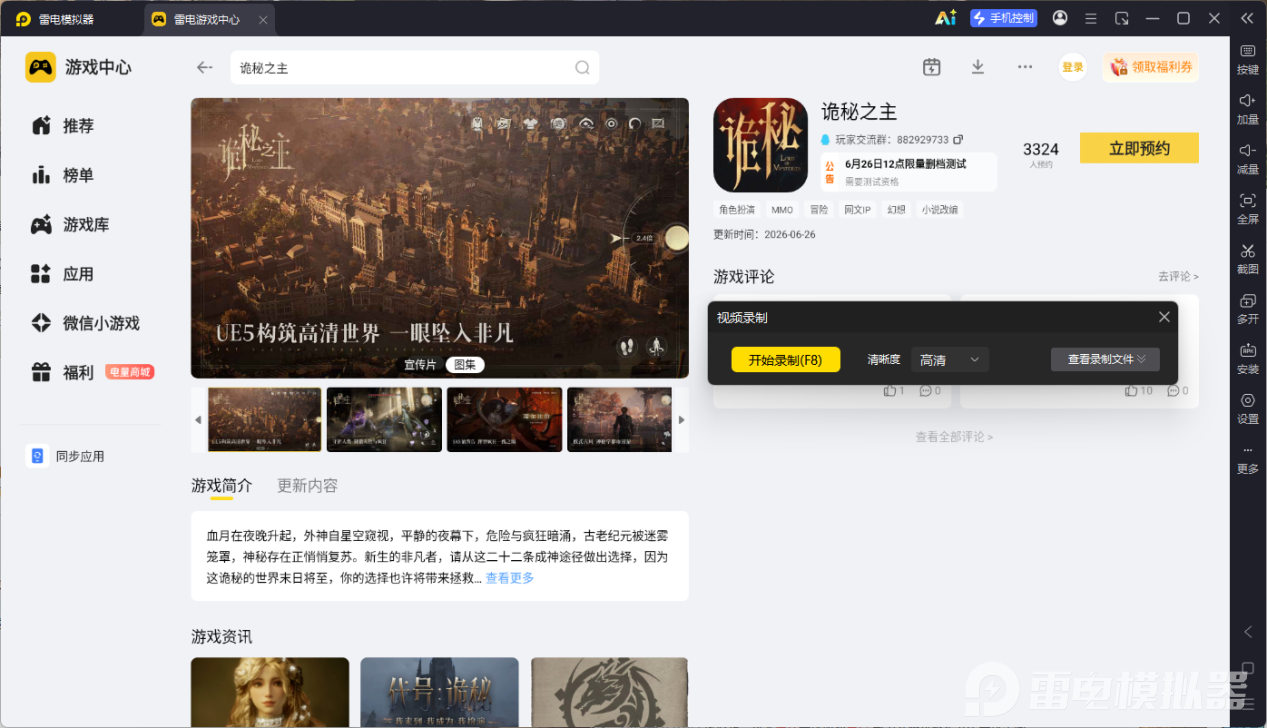
Task: Open the 多开 multi-instance tool
Action: (1248, 309)
